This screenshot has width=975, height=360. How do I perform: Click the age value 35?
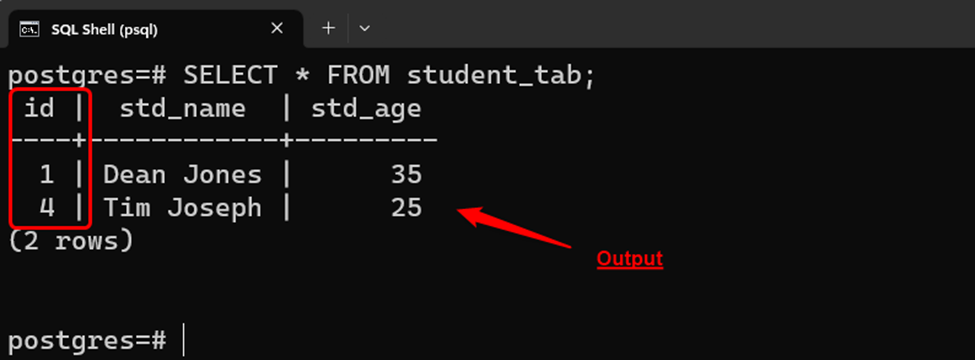(x=407, y=175)
